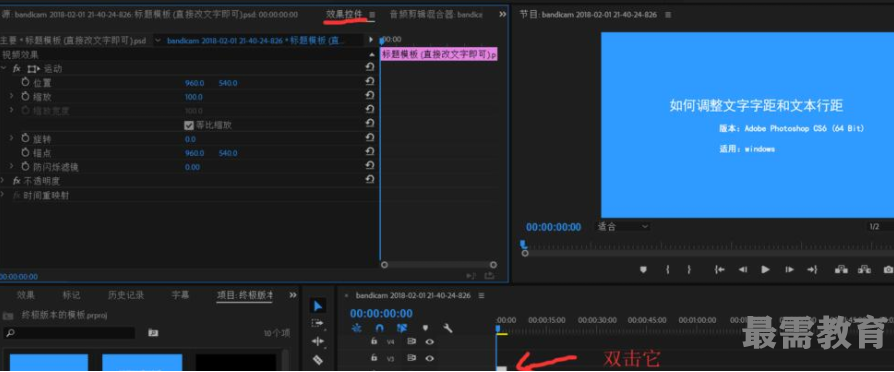Click the export frame camera icon
The width and height of the screenshot is (894, 372).
point(888,270)
